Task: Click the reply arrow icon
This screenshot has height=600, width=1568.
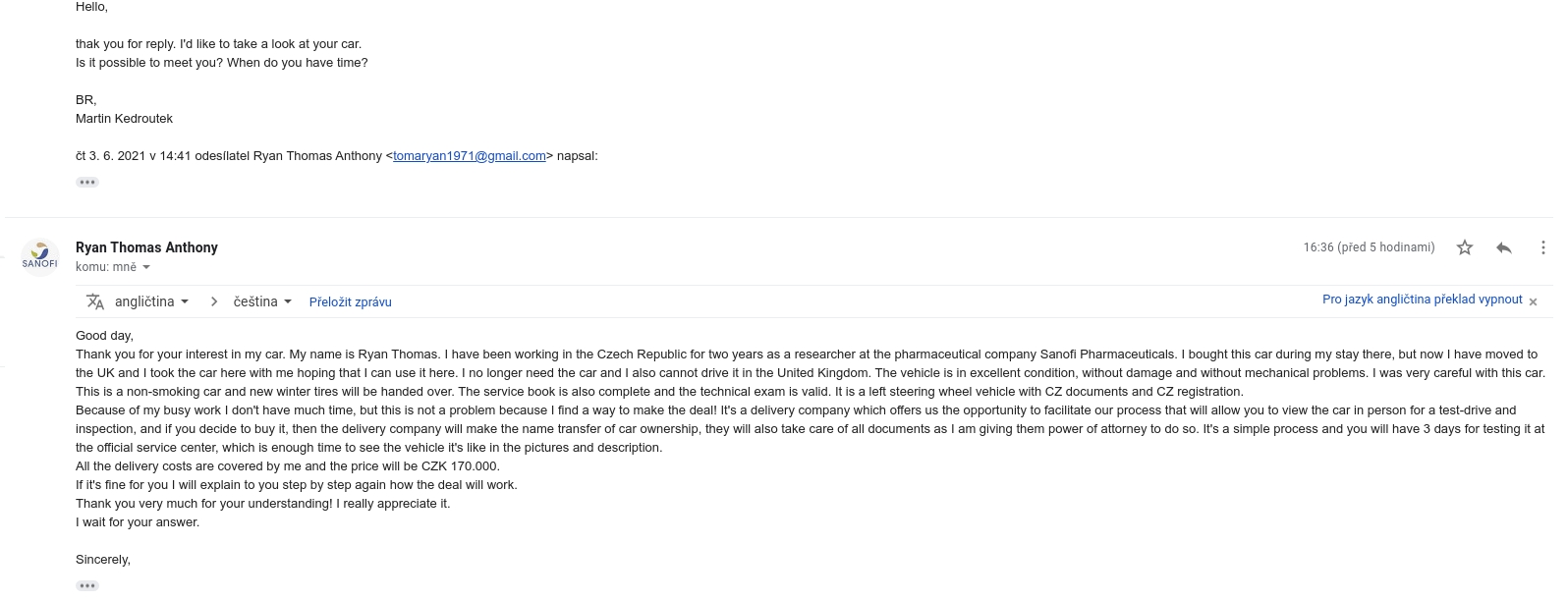Action: pos(1503,247)
